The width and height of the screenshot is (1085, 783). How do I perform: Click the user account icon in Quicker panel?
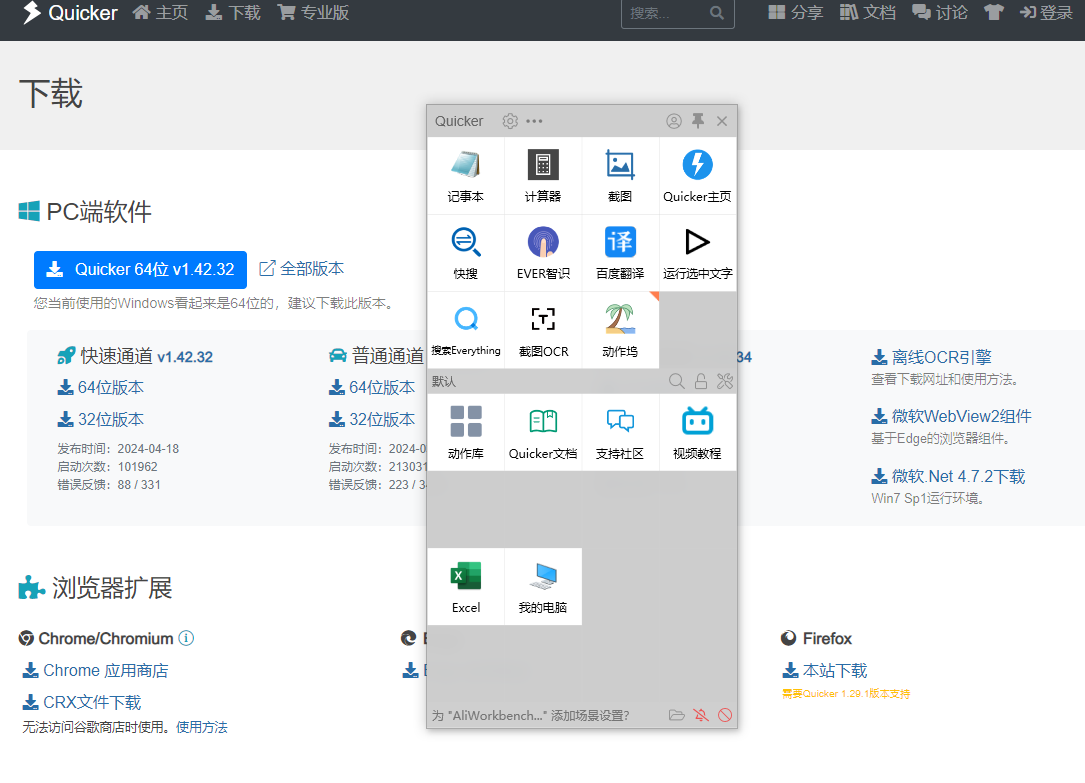(x=674, y=121)
